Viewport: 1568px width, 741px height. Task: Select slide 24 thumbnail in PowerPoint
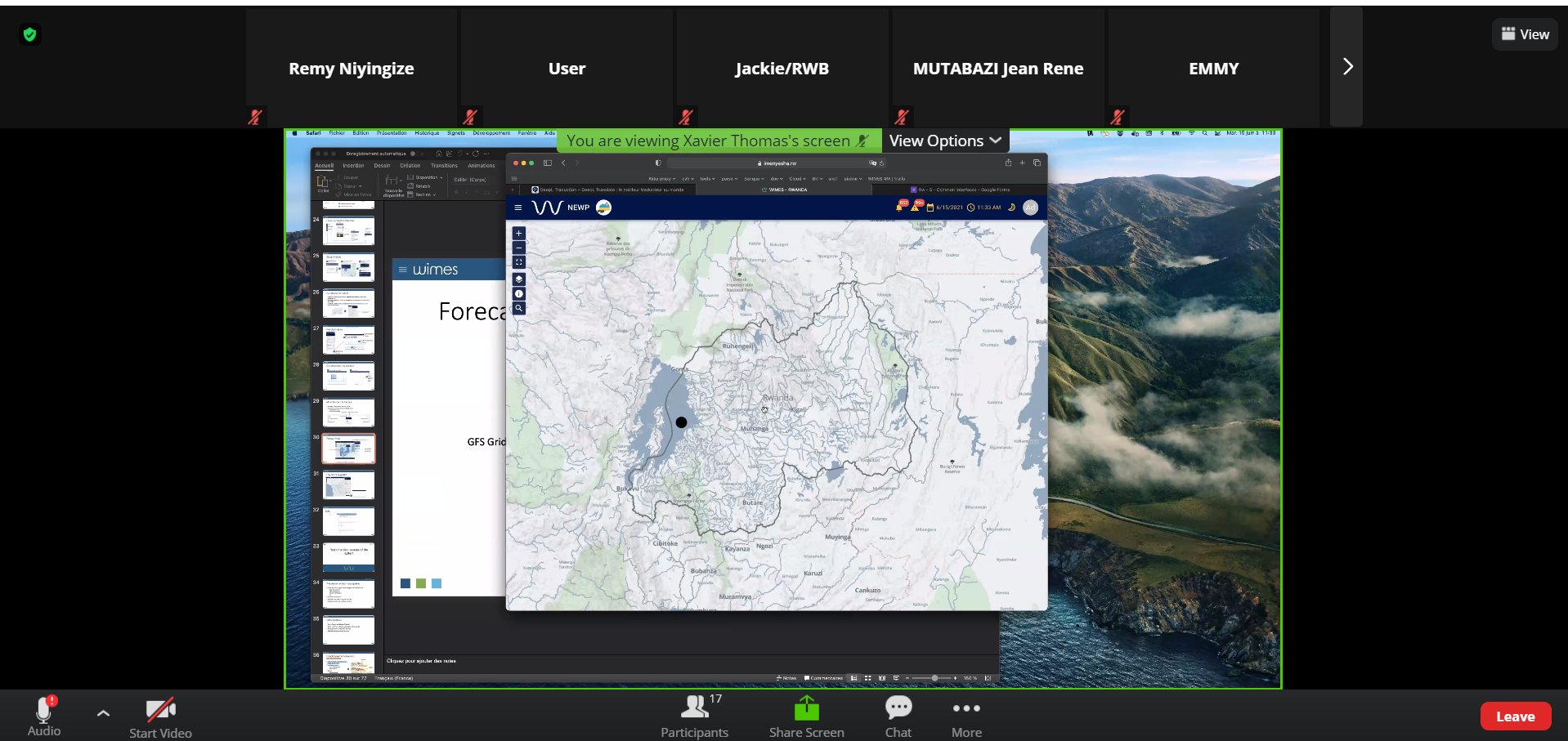point(348,231)
